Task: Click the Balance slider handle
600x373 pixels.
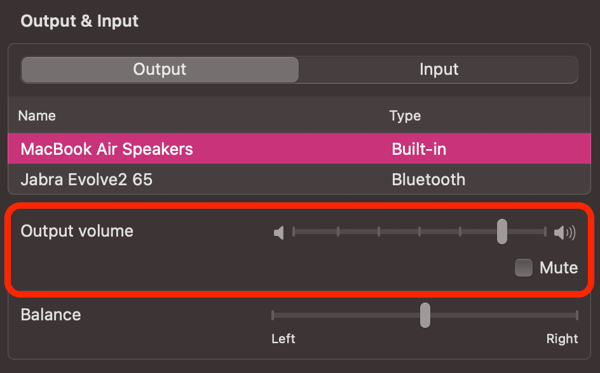Action: (425, 315)
